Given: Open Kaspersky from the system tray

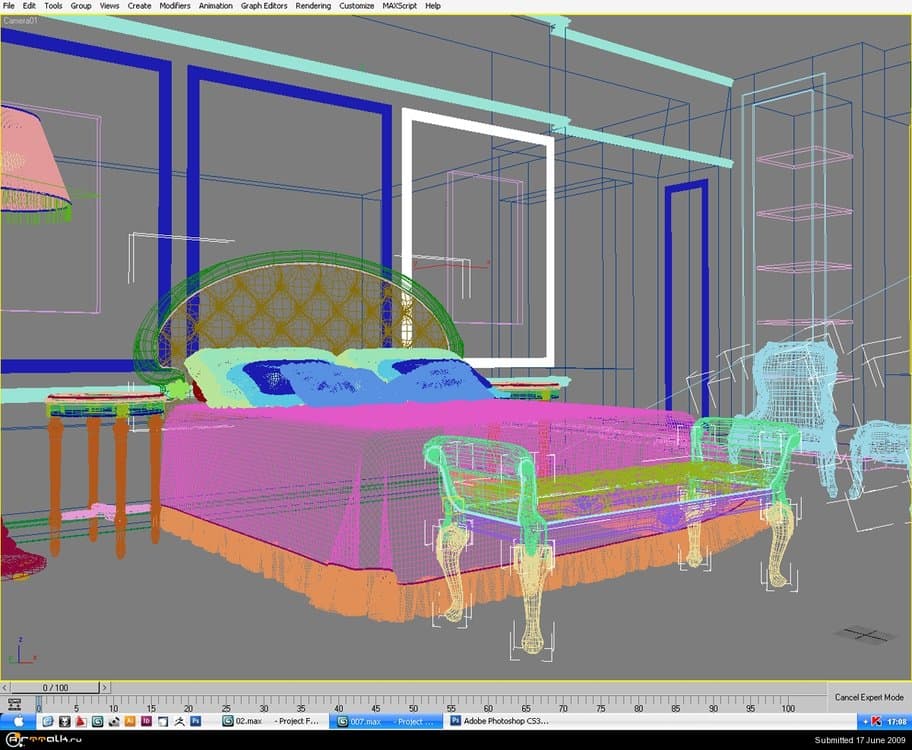Looking at the screenshot, I should (876, 720).
